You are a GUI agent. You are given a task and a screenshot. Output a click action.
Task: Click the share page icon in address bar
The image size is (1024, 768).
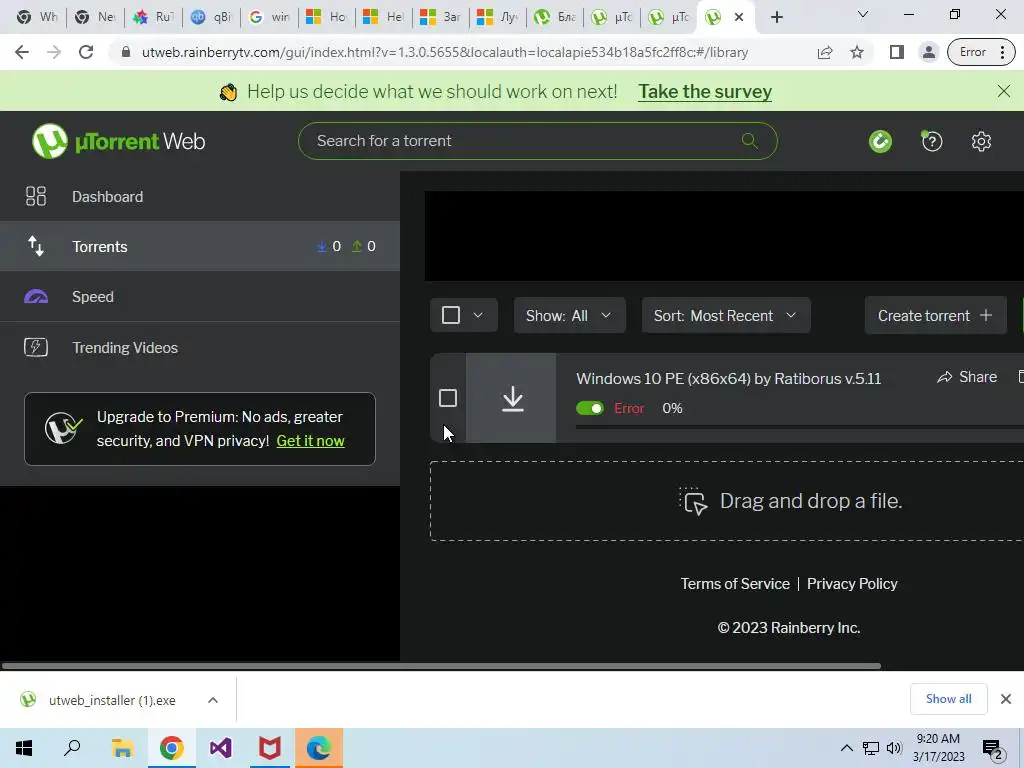(825, 52)
